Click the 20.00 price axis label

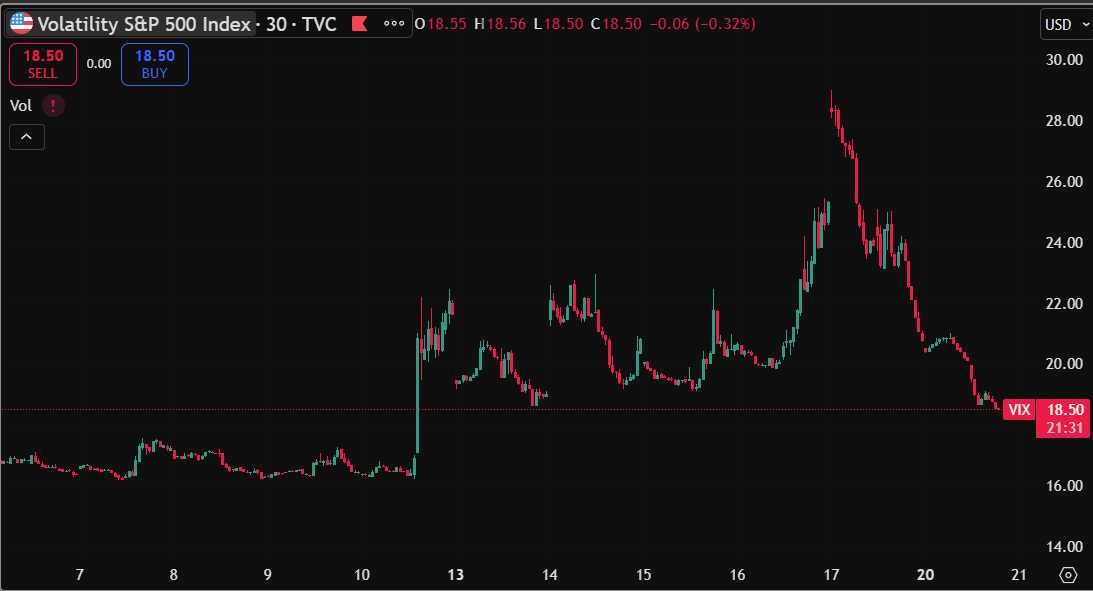(x=1064, y=364)
